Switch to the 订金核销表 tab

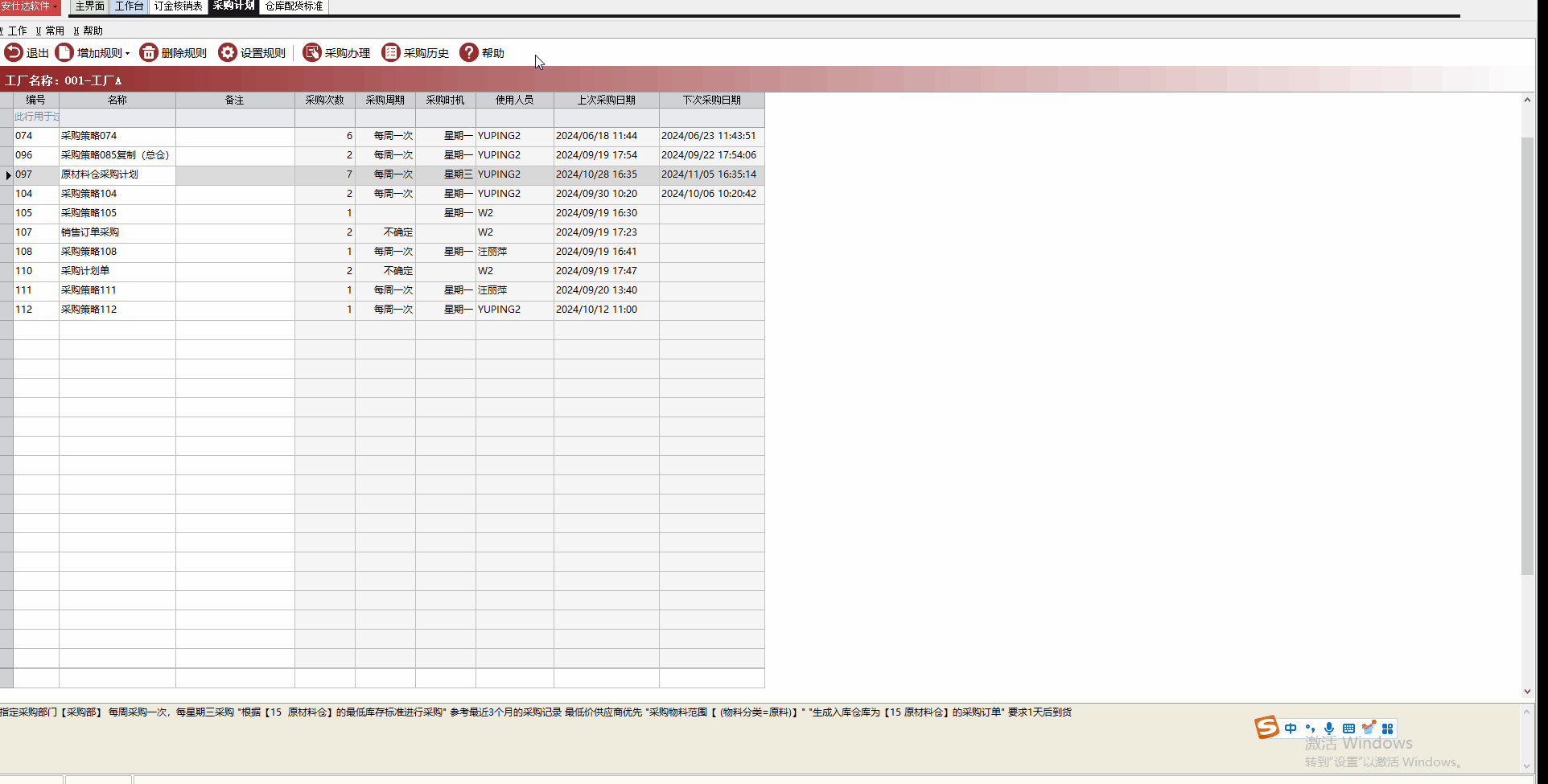click(x=179, y=6)
